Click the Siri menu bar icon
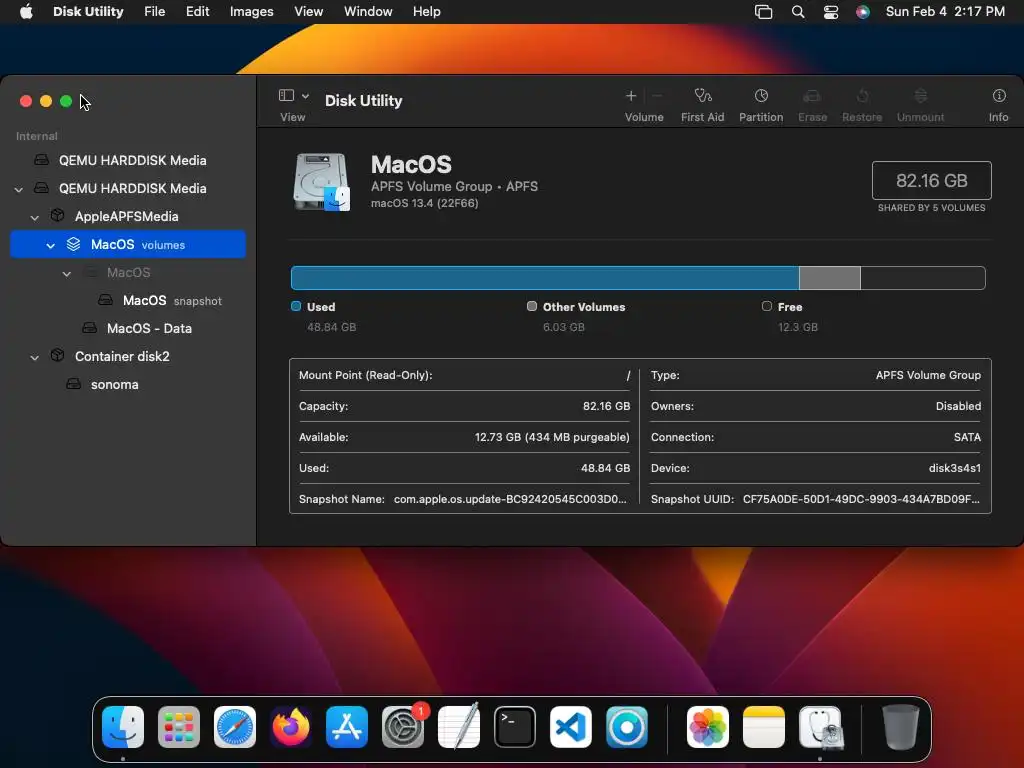Viewport: 1024px width, 768px height. coord(863,12)
